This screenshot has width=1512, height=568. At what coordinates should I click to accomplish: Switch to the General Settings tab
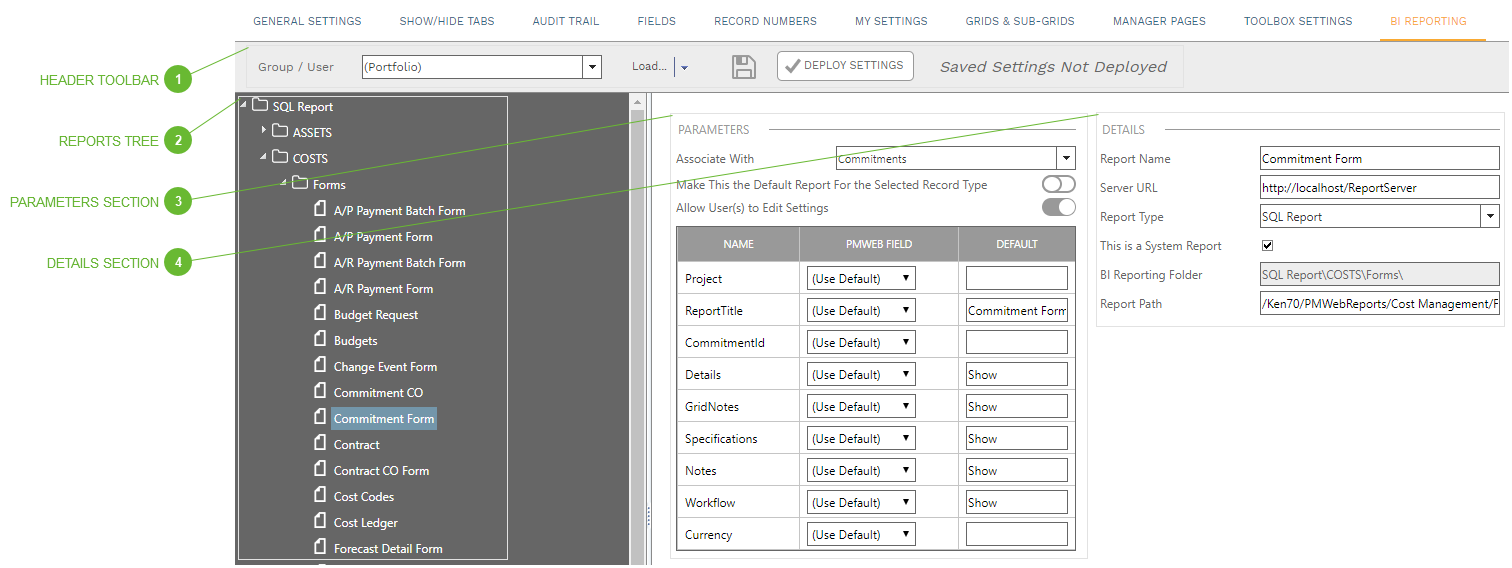(307, 21)
